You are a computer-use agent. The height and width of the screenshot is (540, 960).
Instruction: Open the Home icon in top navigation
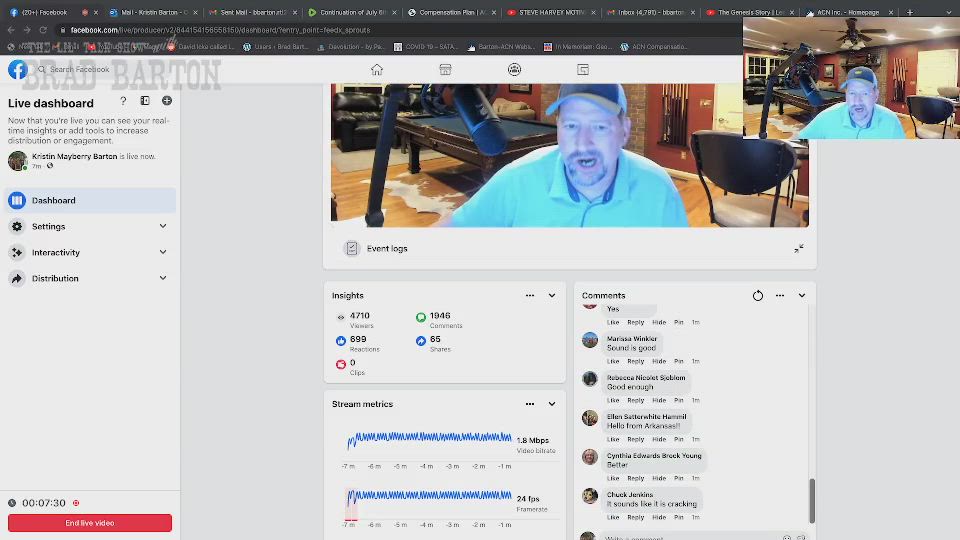tap(377, 69)
